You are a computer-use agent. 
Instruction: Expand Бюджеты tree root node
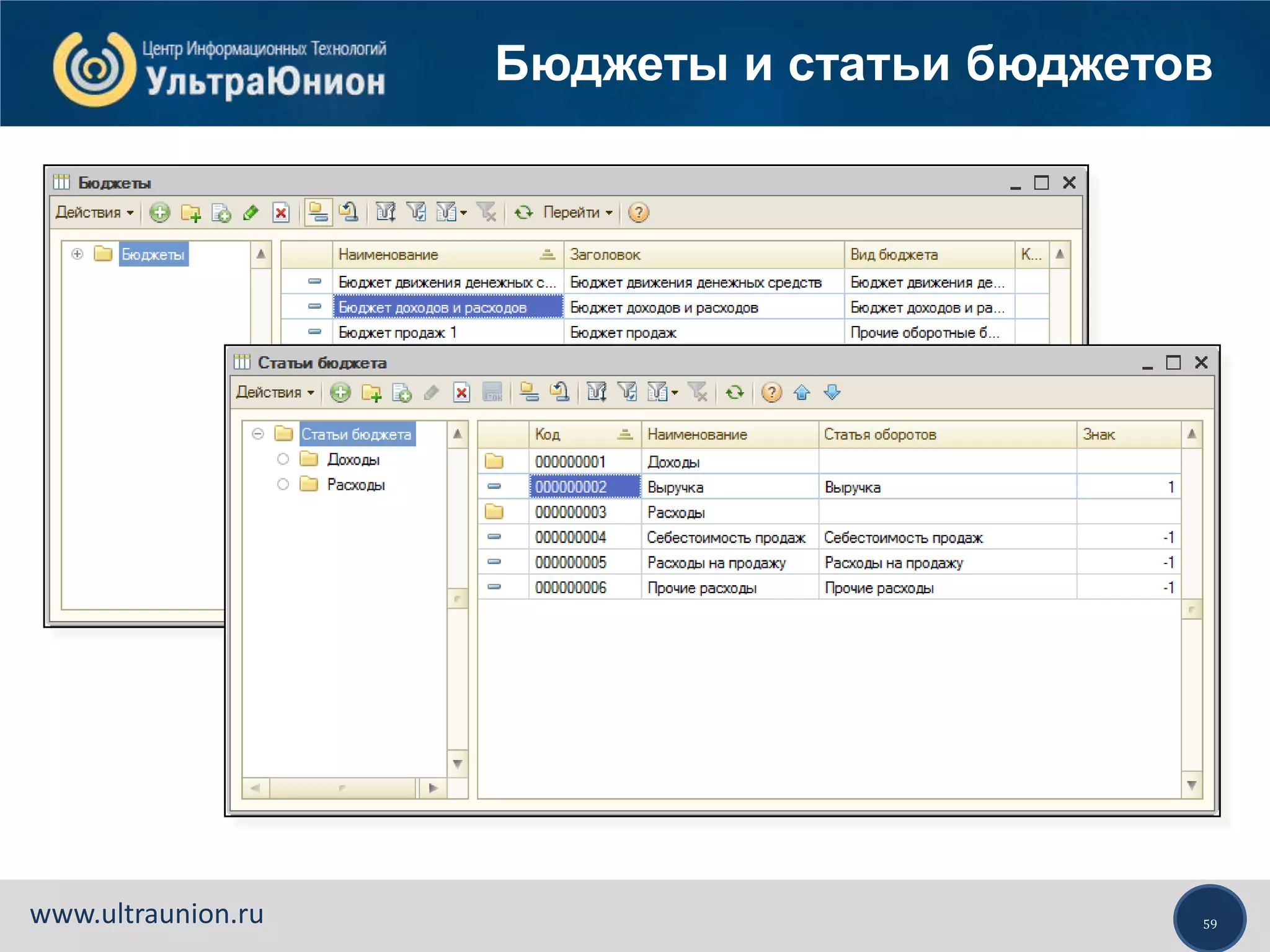[x=77, y=254]
